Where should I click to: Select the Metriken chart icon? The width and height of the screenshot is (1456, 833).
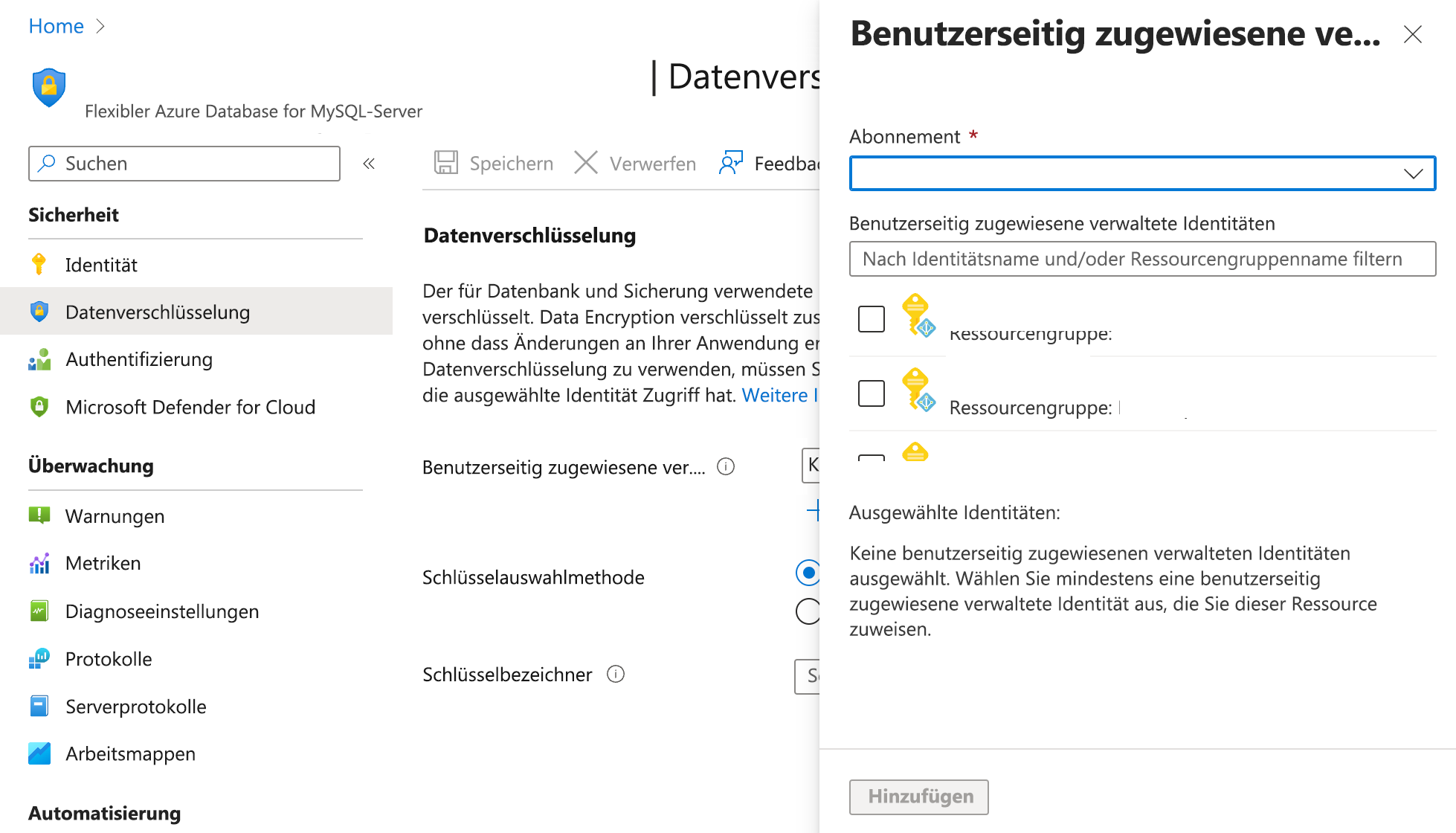coord(39,563)
